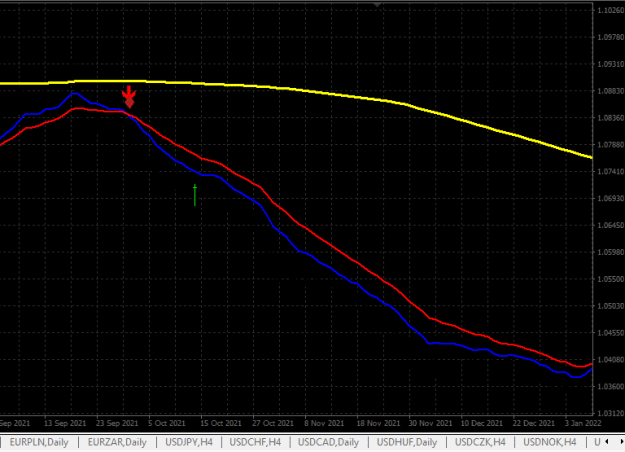Click the 1.07410 price label

coord(611,171)
